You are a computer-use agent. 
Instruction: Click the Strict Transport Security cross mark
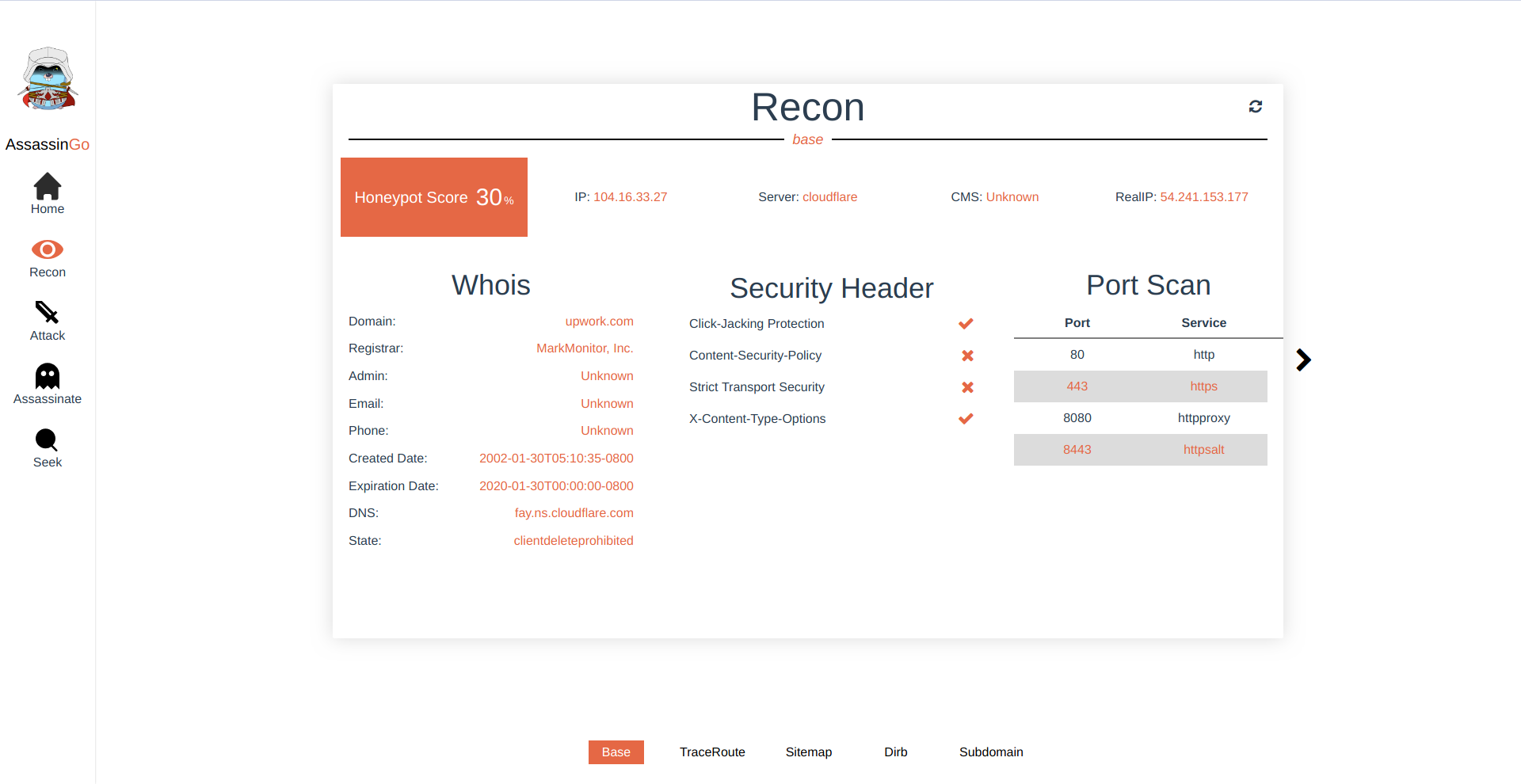coord(967,387)
